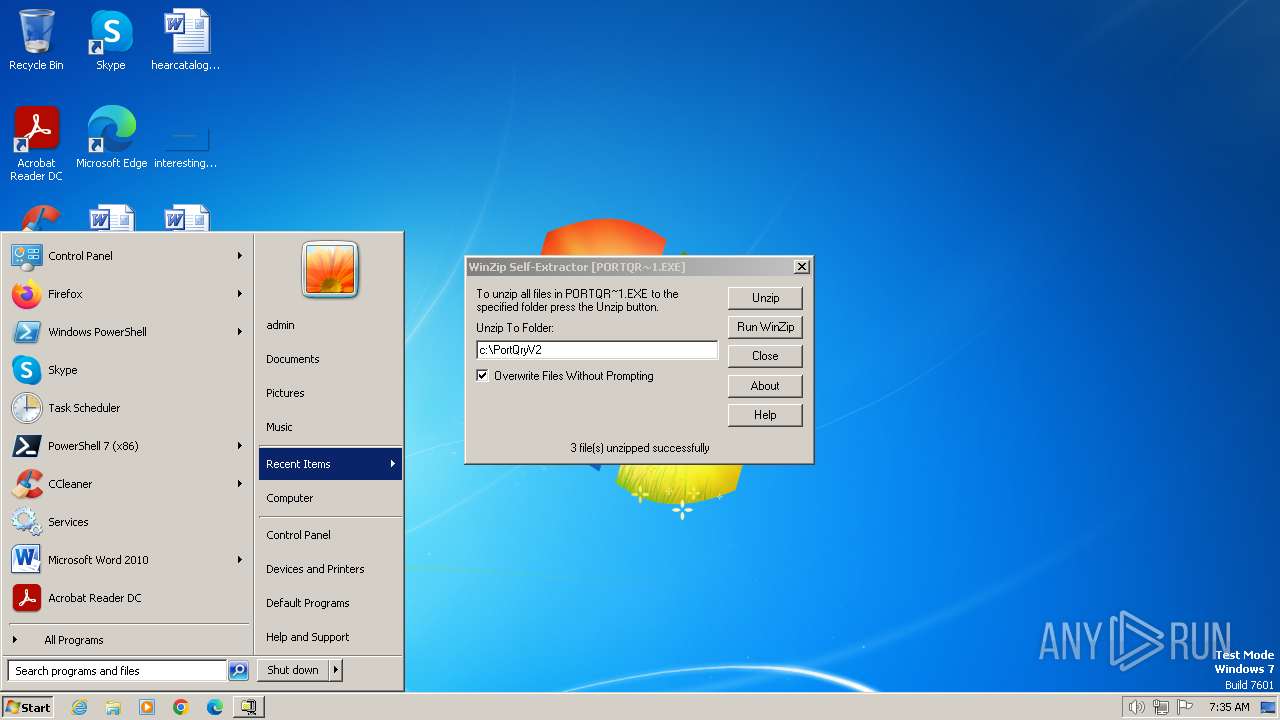Click the Unzip To Folder path field
The width and height of the screenshot is (1280, 720).
click(597, 350)
